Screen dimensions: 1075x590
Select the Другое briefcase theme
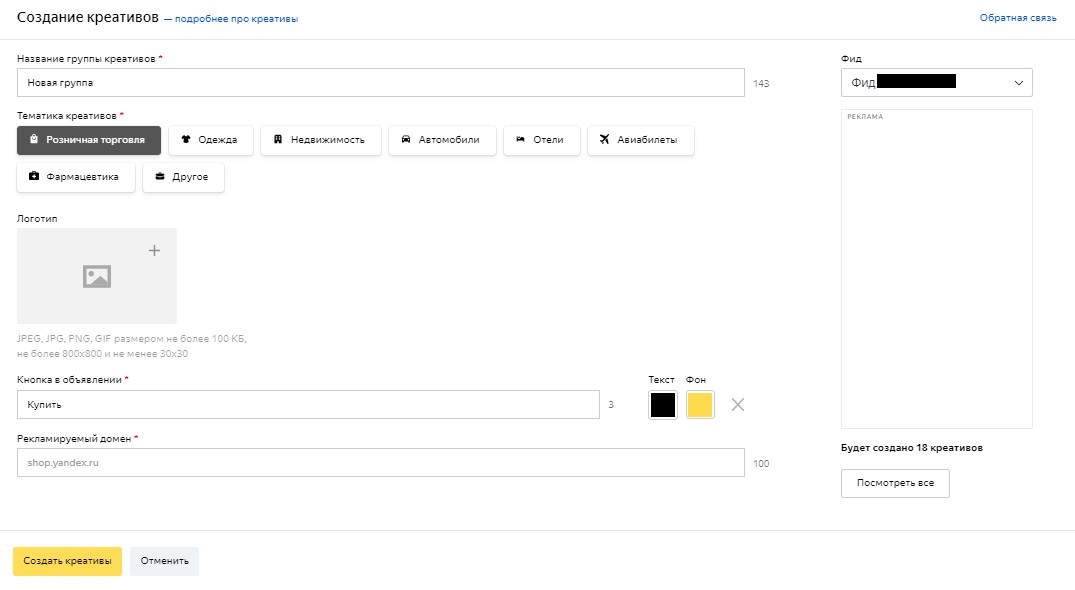tap(183, 177)
